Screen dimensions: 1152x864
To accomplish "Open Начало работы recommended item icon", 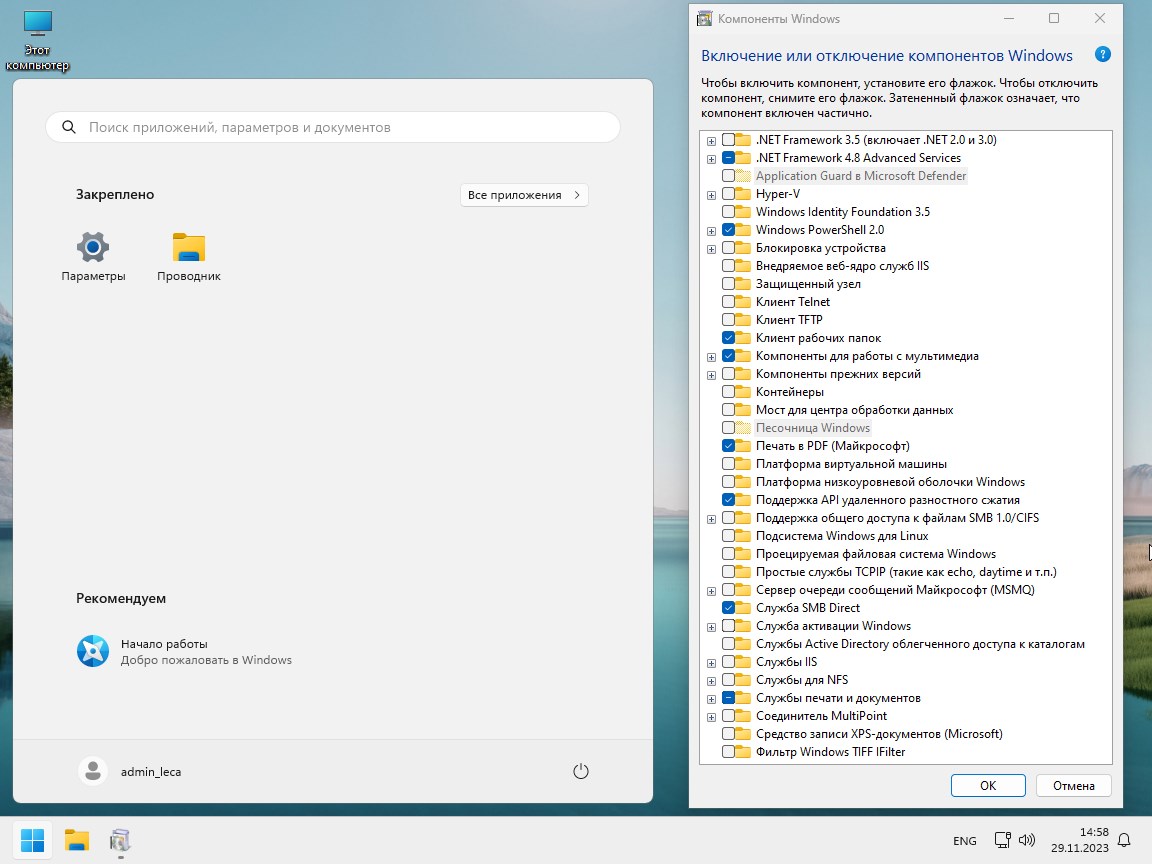I will coord(93,651).
